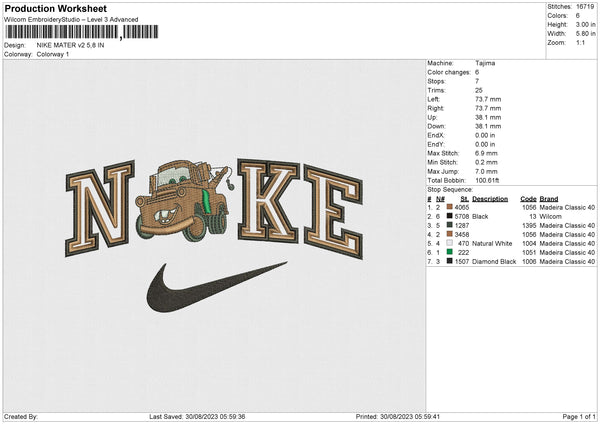Select the Trims value 25
Screen dimensions: 600x424
[x=479, y=90]
